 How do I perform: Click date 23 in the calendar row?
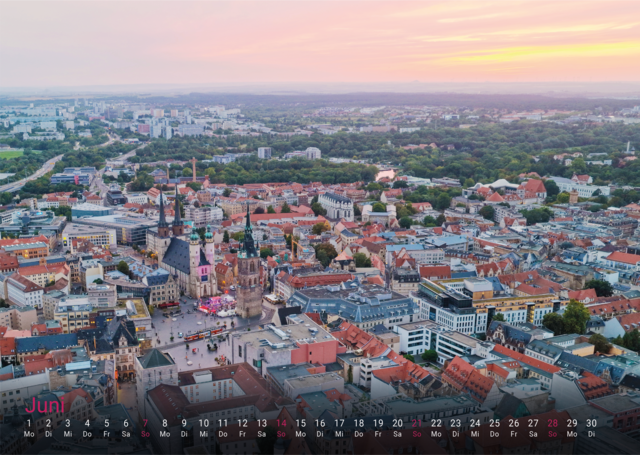click(455, 423)
